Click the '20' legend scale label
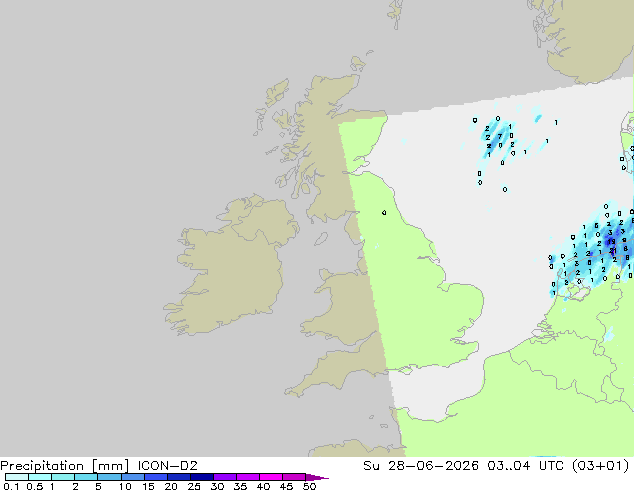Viewport: 634px width, 490px height. (x=171, y=486)
